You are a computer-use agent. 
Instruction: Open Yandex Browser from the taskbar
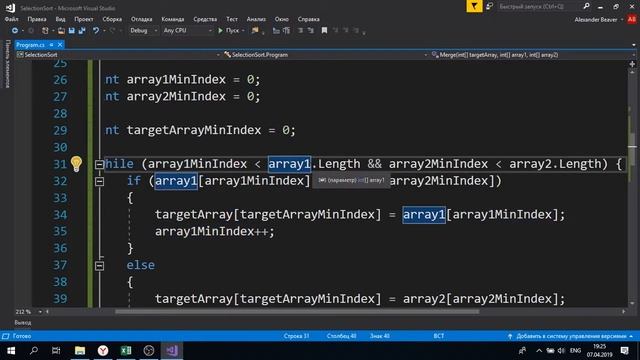103,351
